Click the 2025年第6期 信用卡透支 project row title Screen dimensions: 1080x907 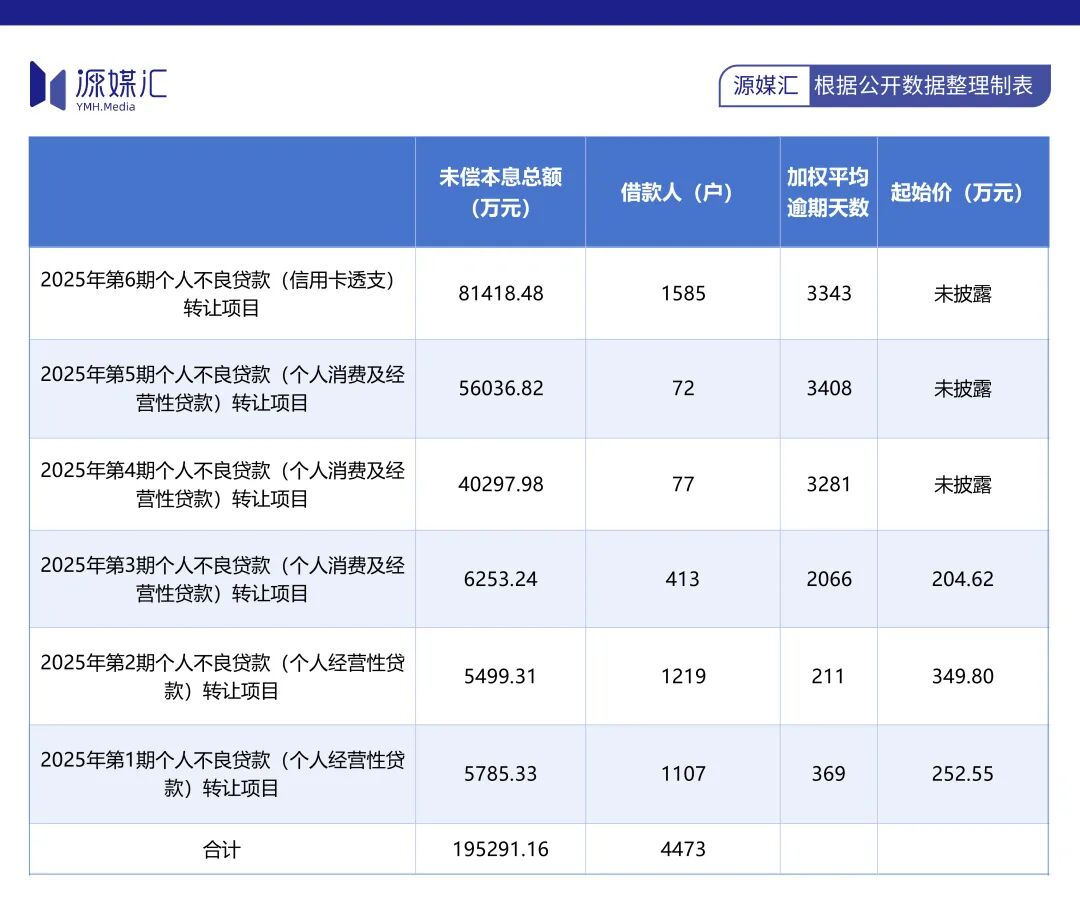pos(222,294)
